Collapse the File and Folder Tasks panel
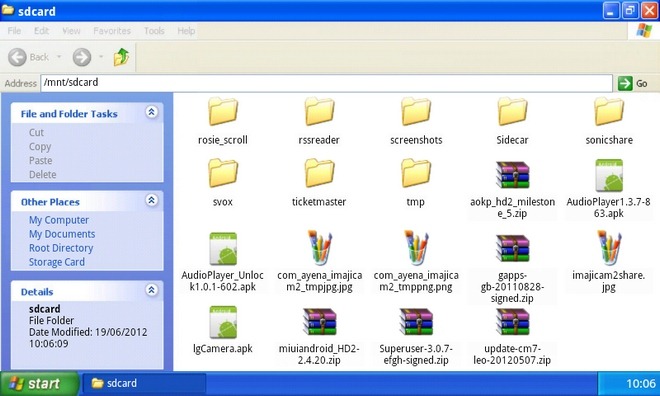The width and height of the screenshot is (660, 396). (152, 112)
